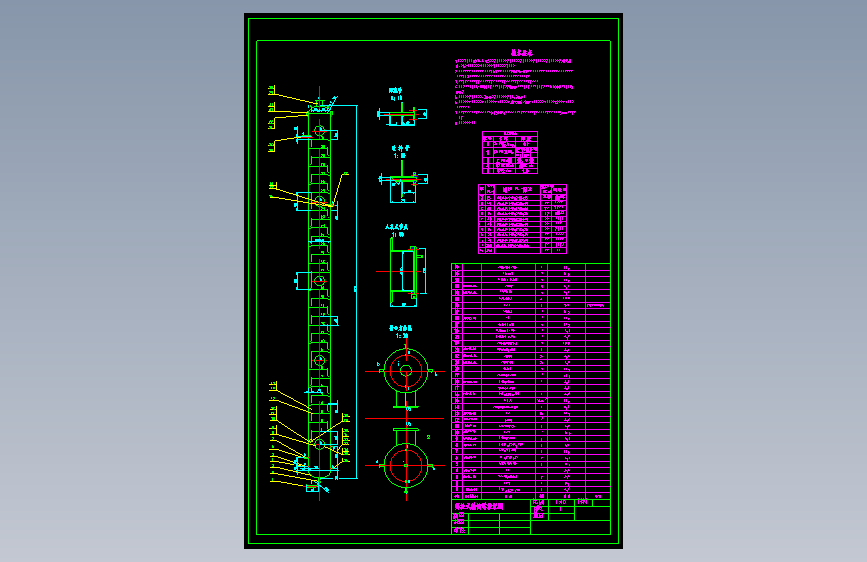Click the drawing title in the title block
Screen dimensions: 867x562
(479, 507)
